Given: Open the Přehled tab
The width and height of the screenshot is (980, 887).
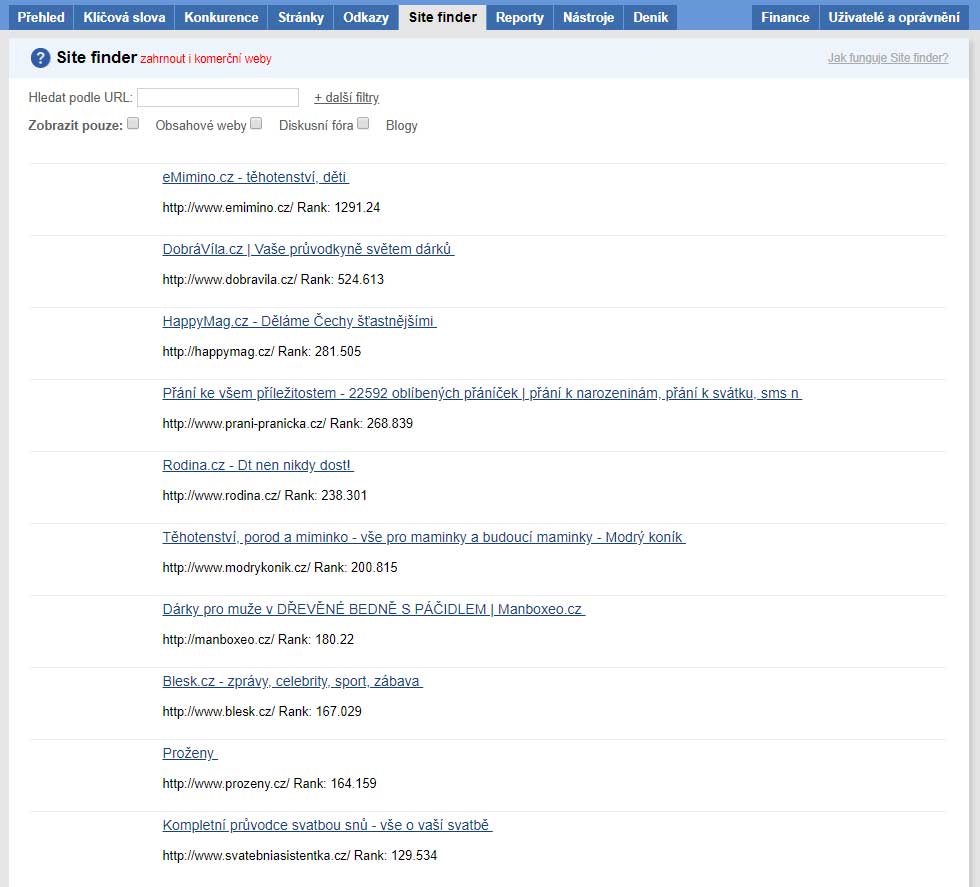Looking at the screenshot, I should pos(41,17).
